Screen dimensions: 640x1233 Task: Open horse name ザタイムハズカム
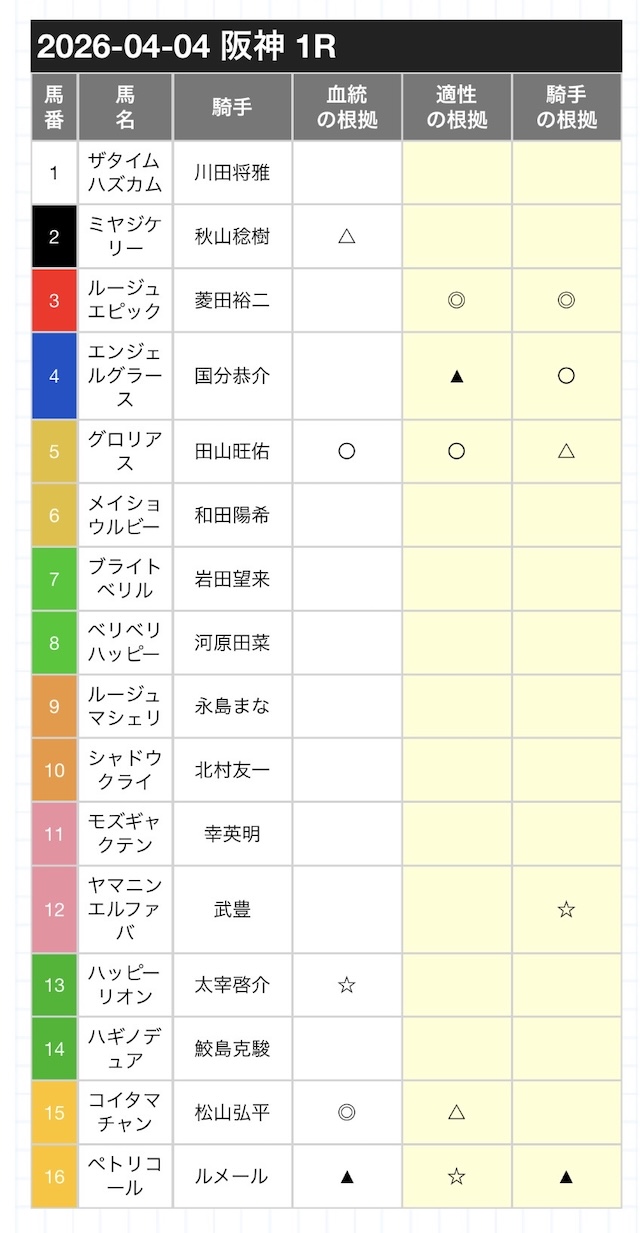click(125, 173)
